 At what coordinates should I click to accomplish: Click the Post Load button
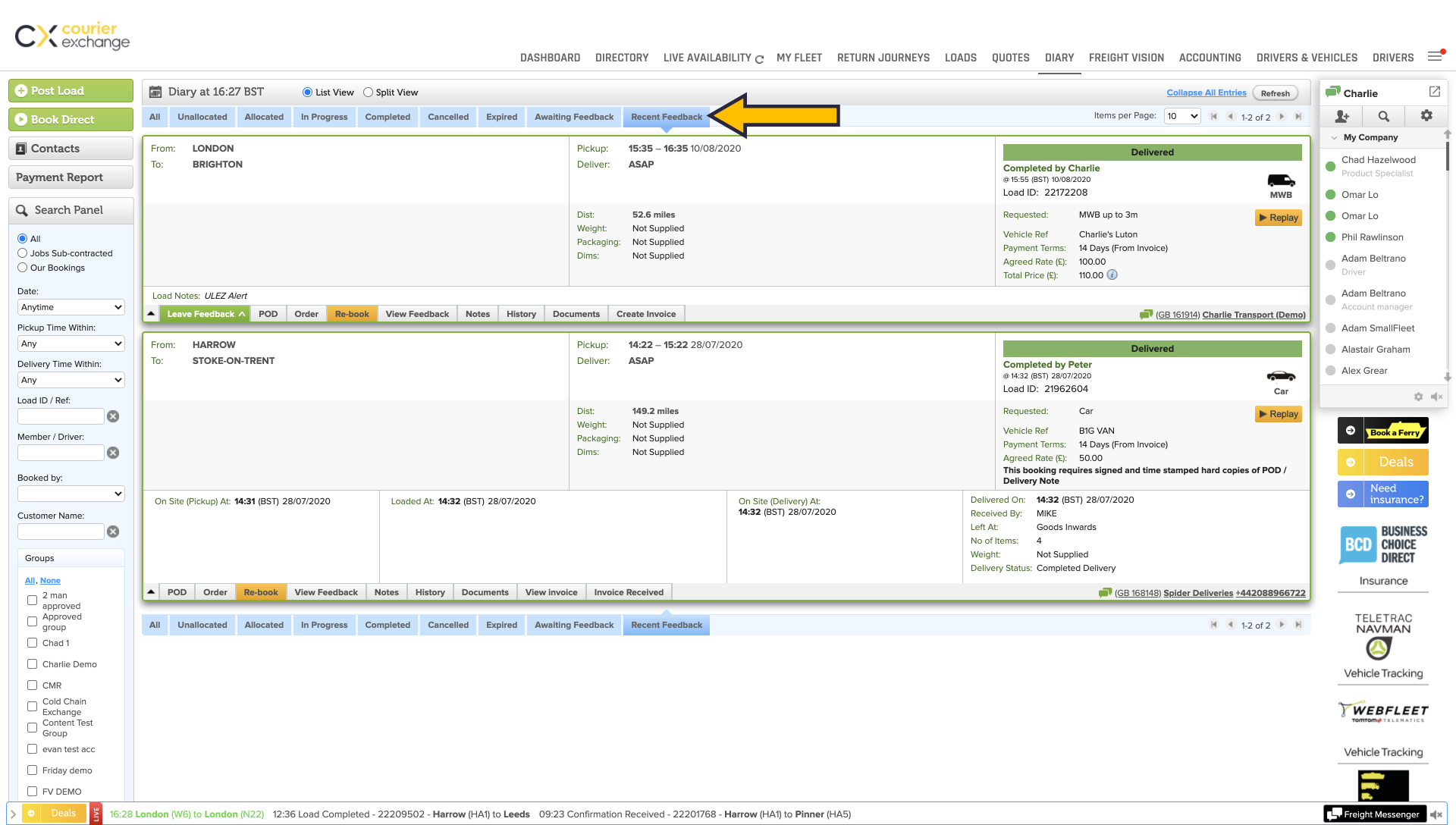(x=71, y=90)
